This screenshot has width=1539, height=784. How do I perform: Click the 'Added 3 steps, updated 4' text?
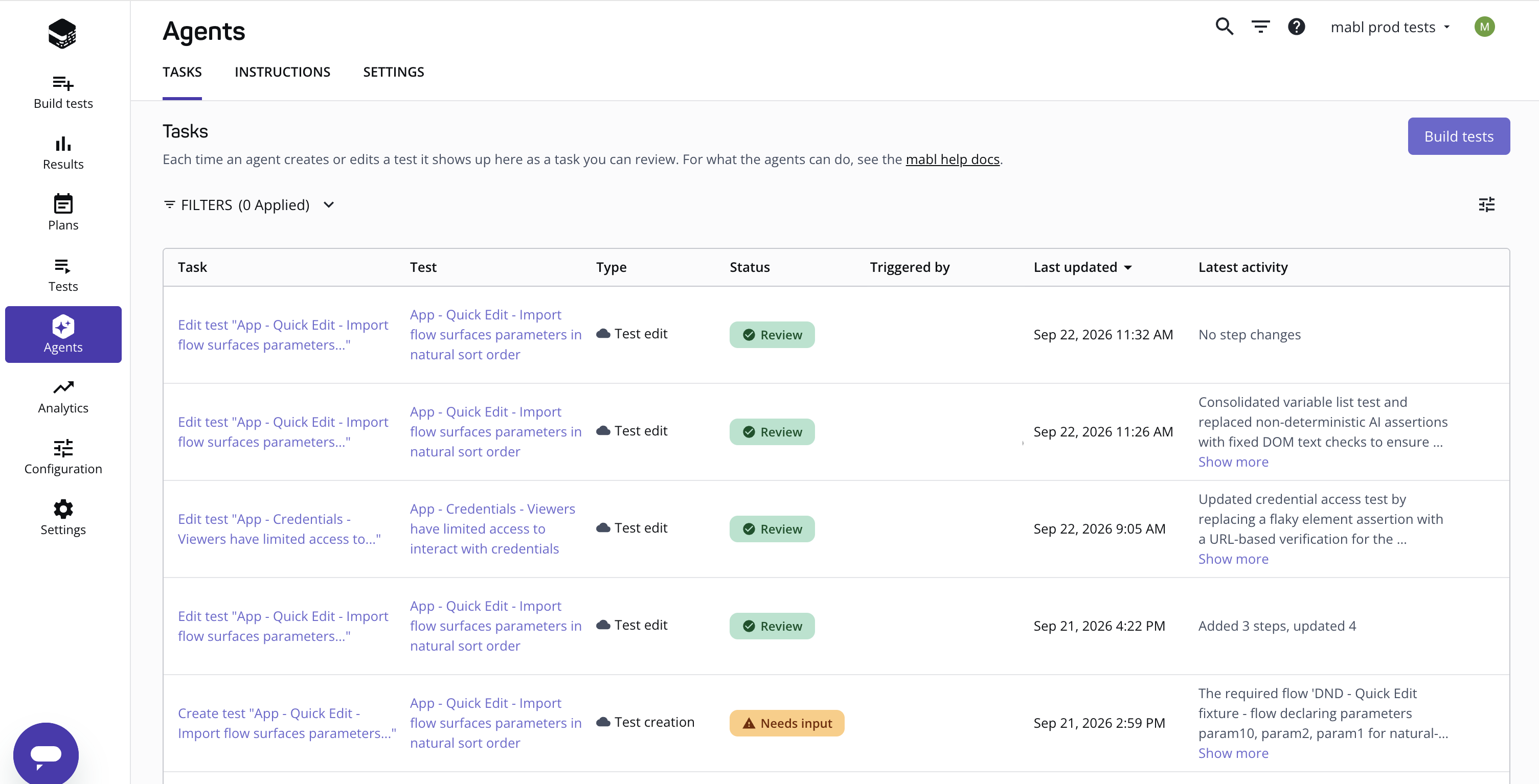(x=1277, y=626)
